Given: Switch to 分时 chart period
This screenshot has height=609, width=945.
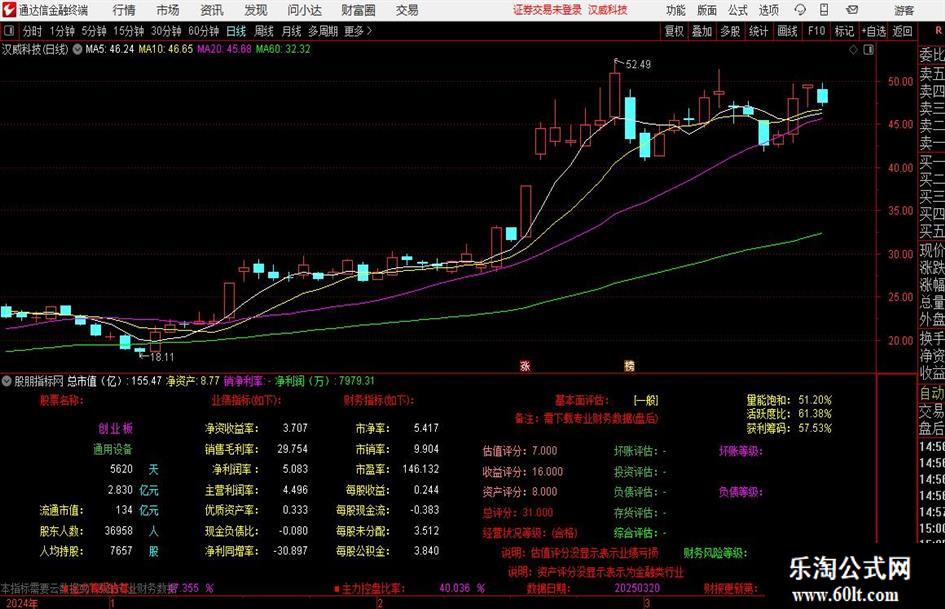Looking at the screenshot, I should (32, 31).
